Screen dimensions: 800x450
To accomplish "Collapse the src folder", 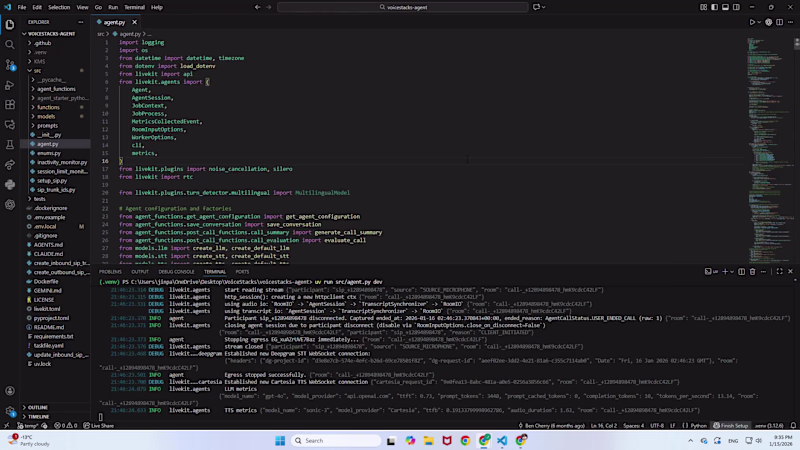I will (37, 70).
